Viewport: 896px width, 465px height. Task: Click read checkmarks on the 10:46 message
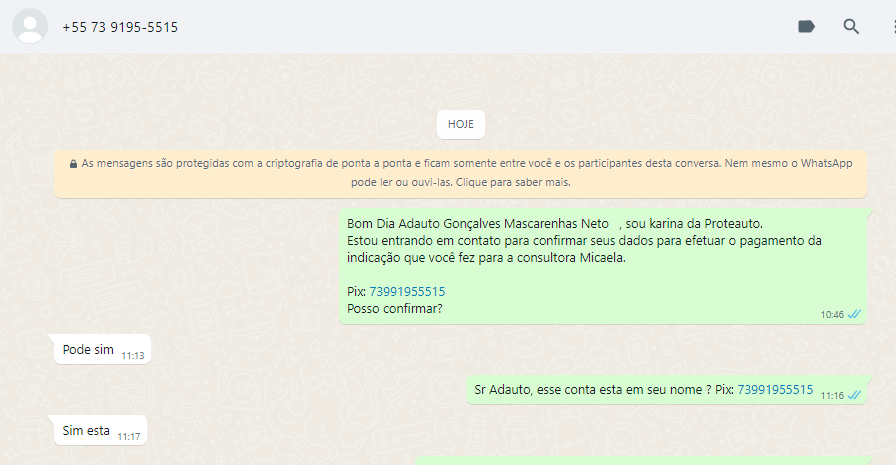(854, 314)
